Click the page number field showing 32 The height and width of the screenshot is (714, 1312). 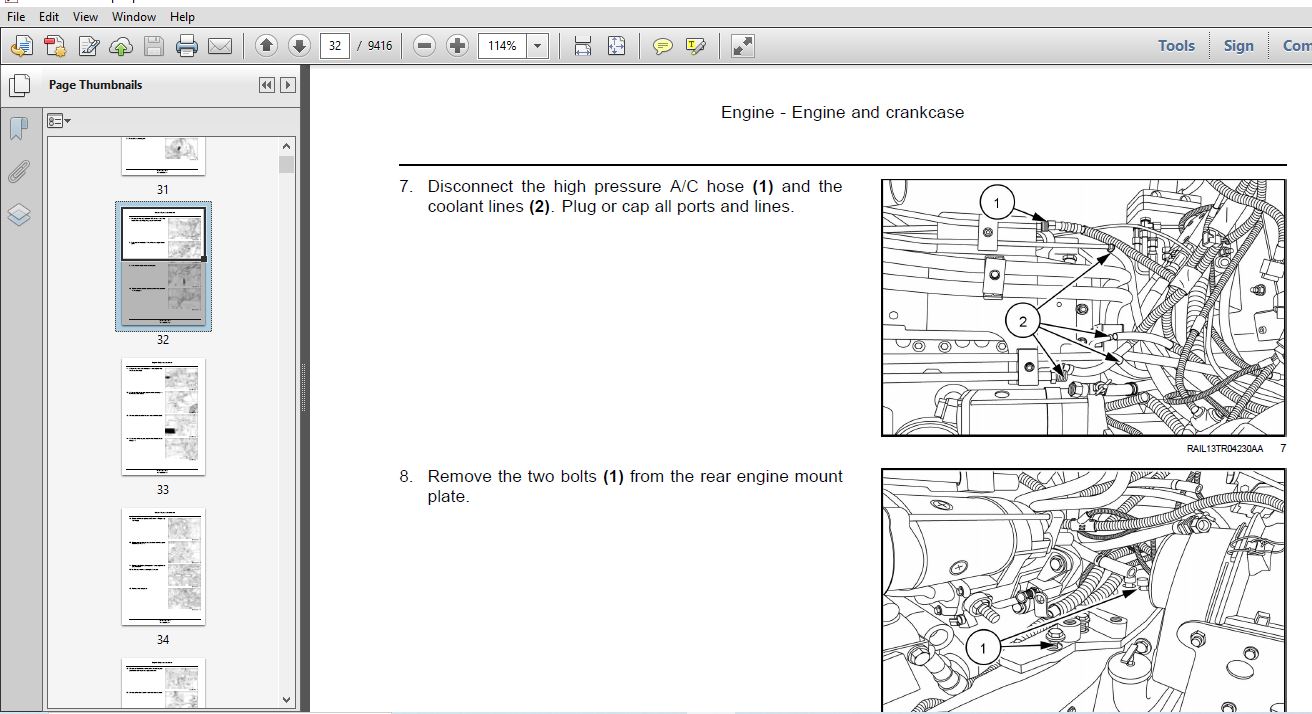[334, 45]
